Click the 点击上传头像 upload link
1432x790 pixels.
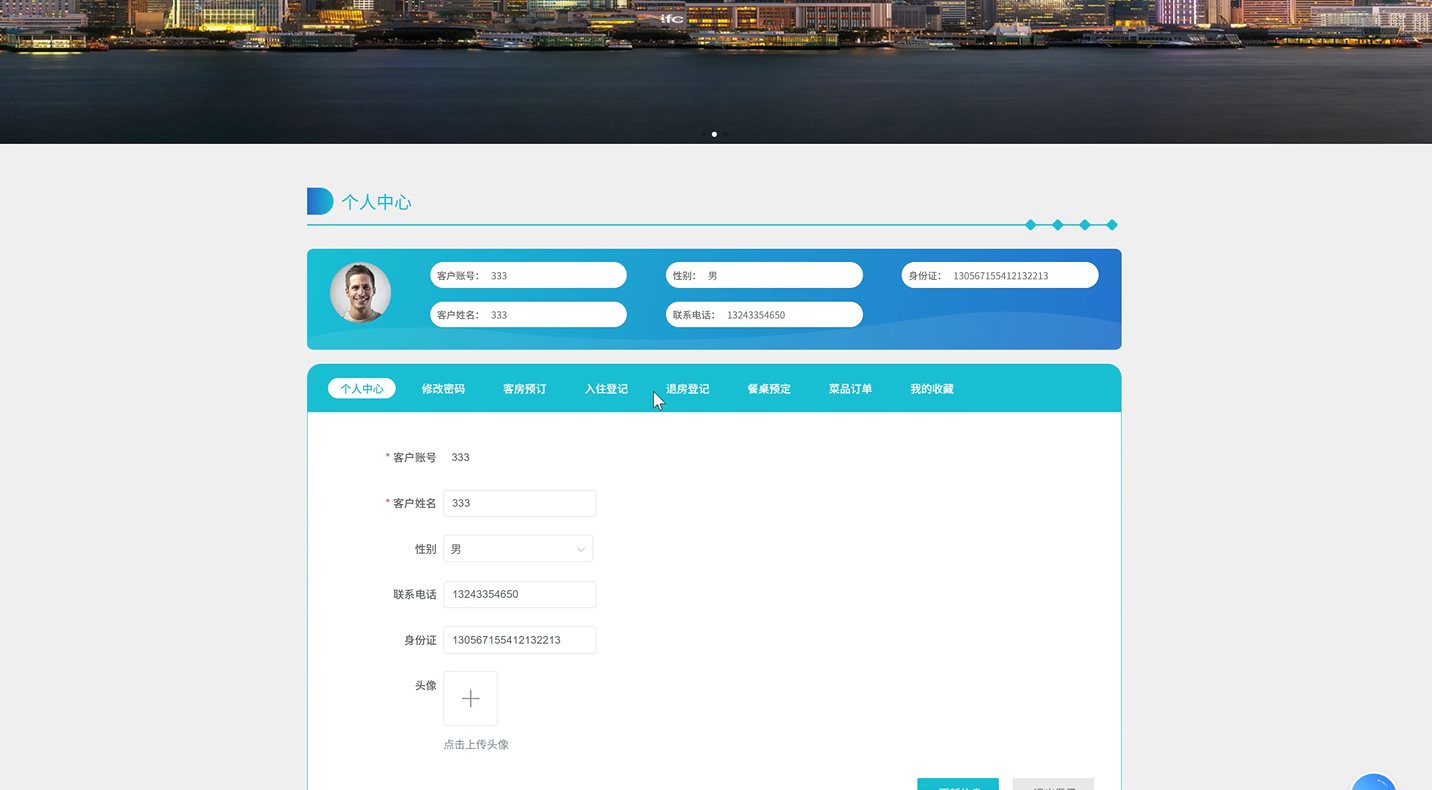click(475, 744)
